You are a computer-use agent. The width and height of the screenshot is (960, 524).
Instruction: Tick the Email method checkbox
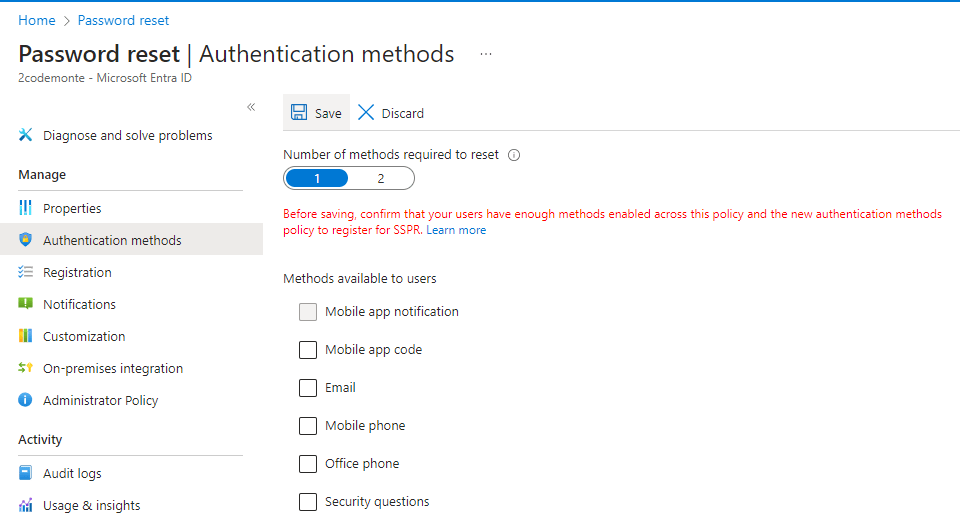point(308,388)
